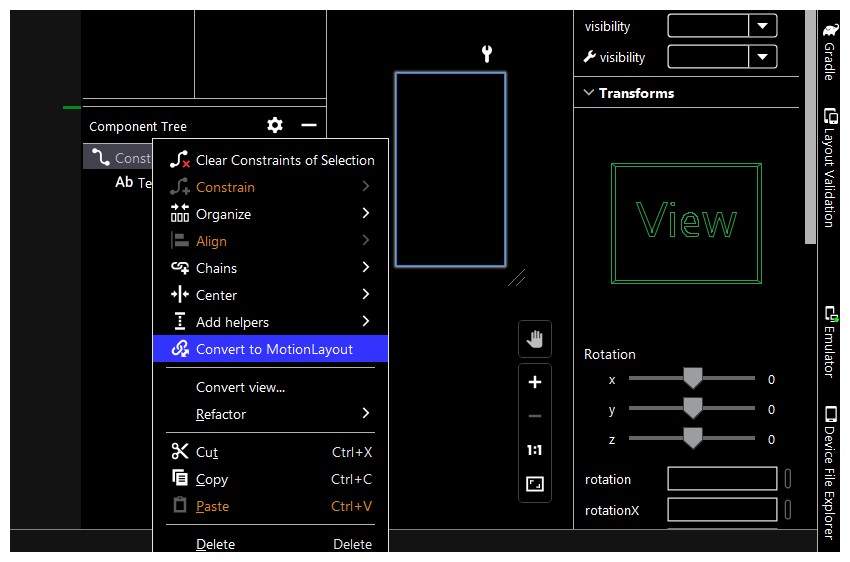Screen dimensions: 850x562
Task: Click resource picker beside rotationX field
Action: pos(788,509)
